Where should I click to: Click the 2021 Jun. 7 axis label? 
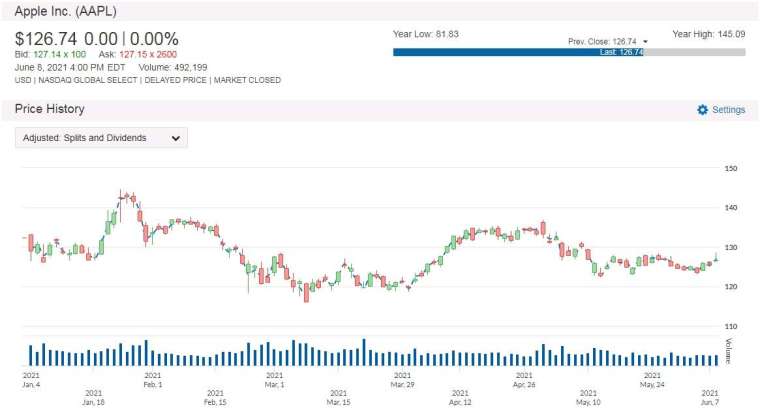(x=710, y=397)
